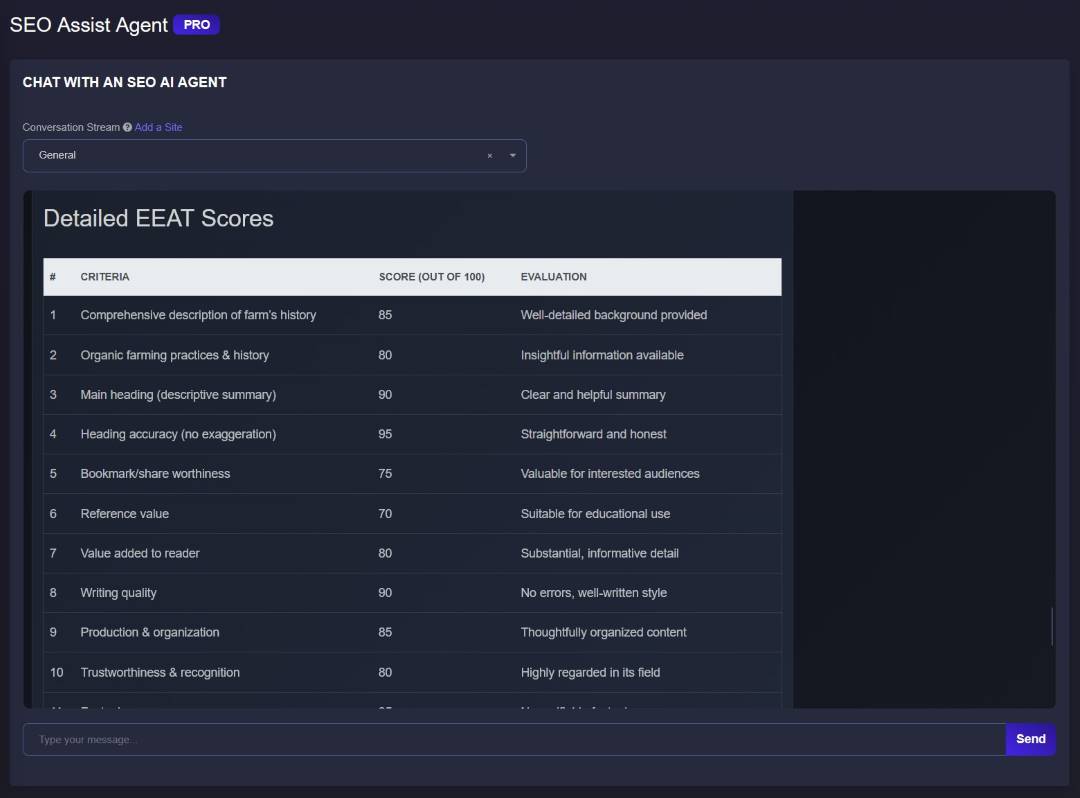Image resolution: width=1080 pixels, height=798 pixels.
Task: Click 'Organic farming practices & history' cell
Action: pyautogui.click(x=175, y=355)
